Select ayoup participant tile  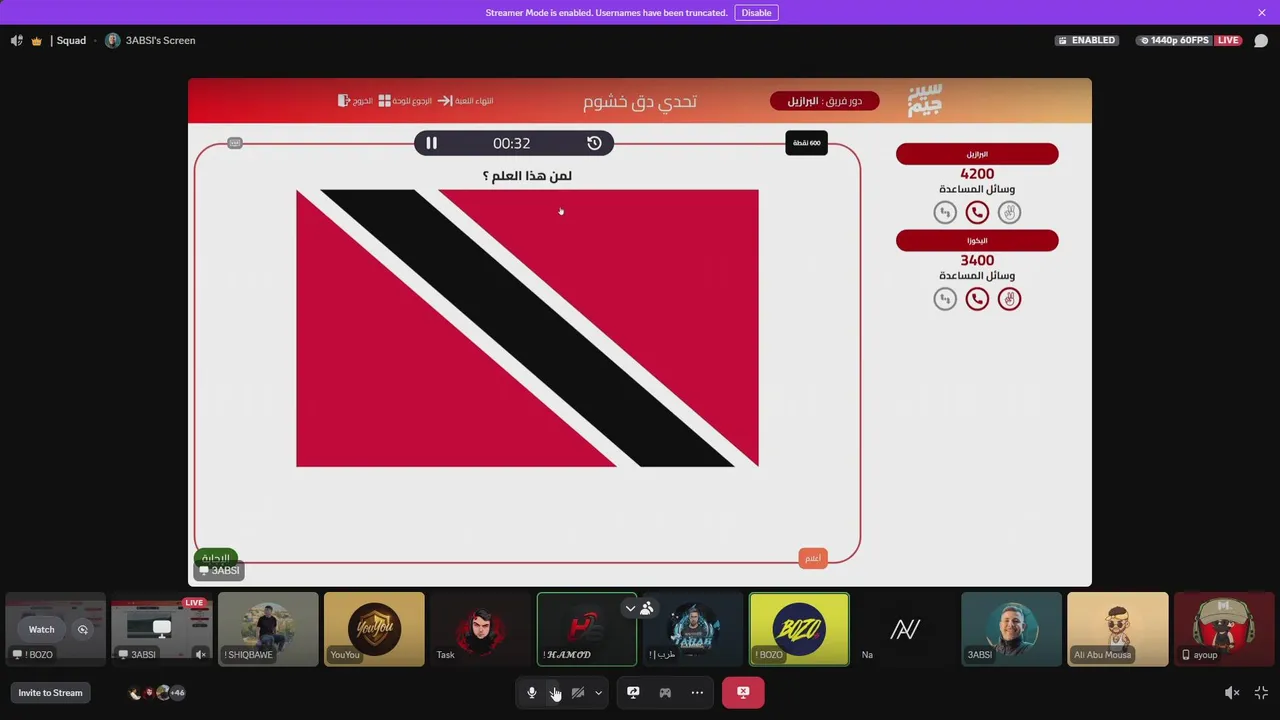point(1223,629)
